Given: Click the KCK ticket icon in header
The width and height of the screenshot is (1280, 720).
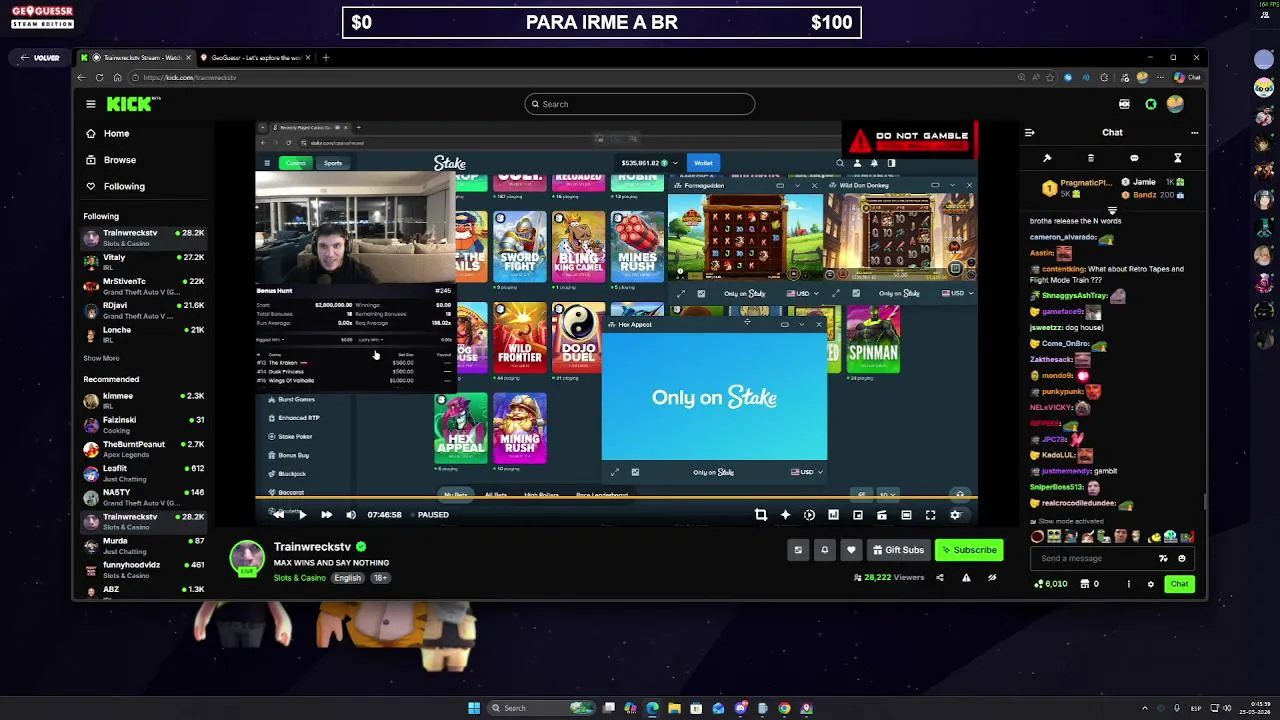Looking at the screenshot, I should [x=1124, y=104].
